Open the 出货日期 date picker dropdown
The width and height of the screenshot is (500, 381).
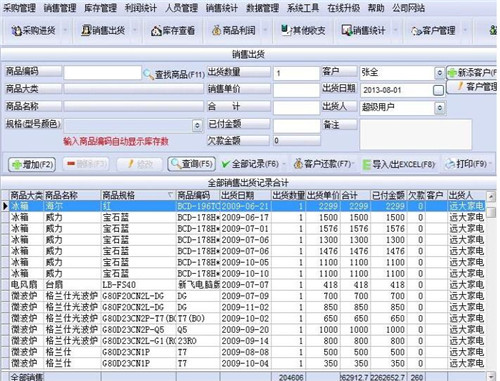click(438, 90)
